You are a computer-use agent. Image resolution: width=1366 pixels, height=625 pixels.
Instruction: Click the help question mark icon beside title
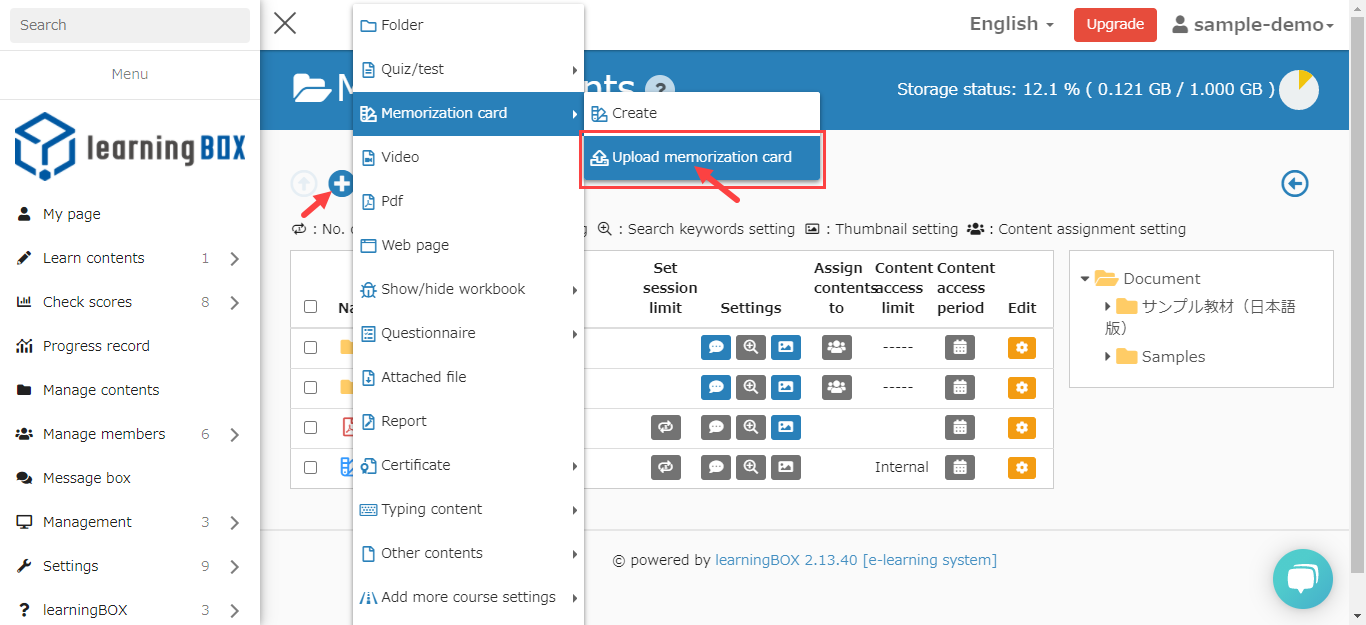(x=660, y=89)
